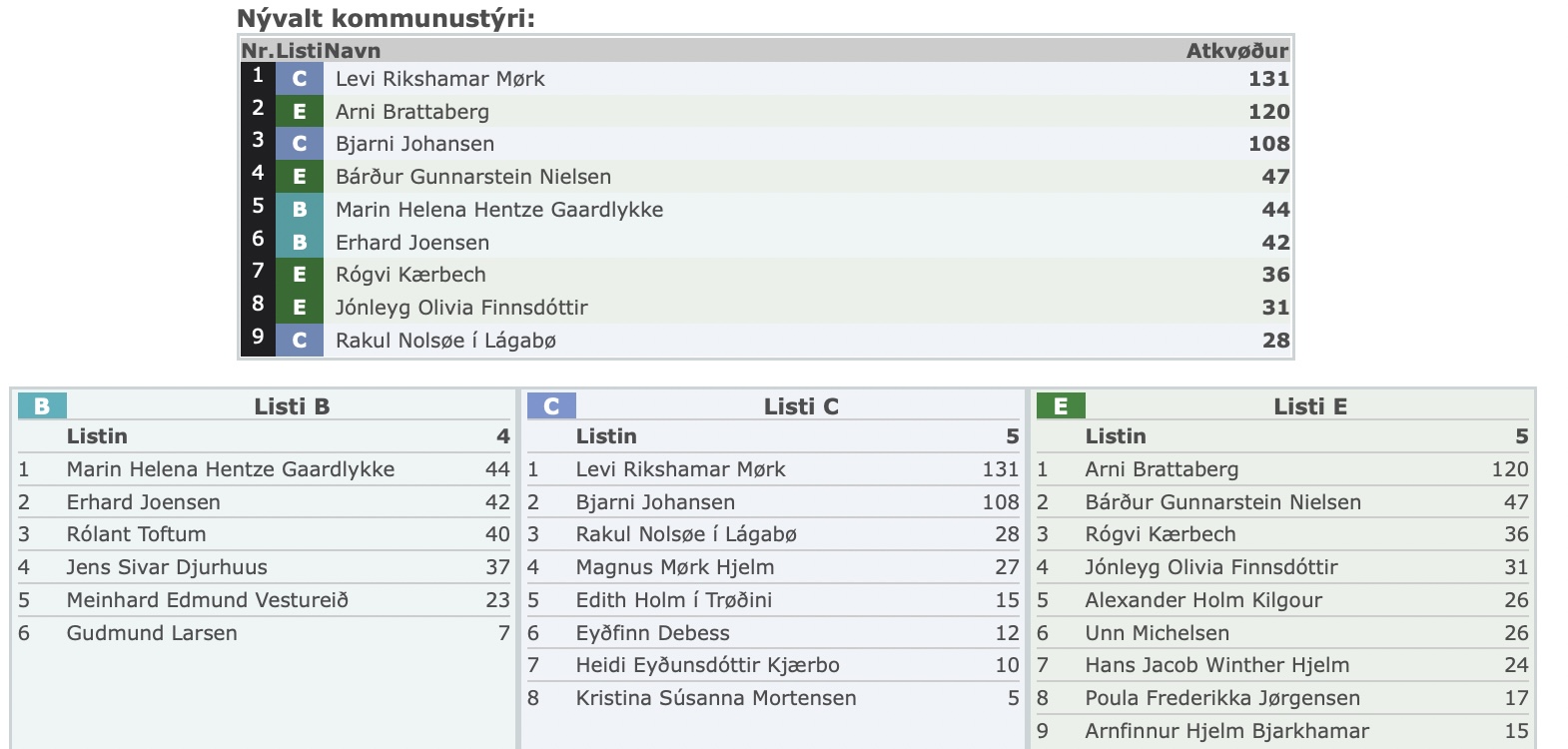Viewport: 1568px width, 749px height.
Task: Click Arnfinnur Hjelm Bjarkhamar in Listi E
Action: 1226,731
